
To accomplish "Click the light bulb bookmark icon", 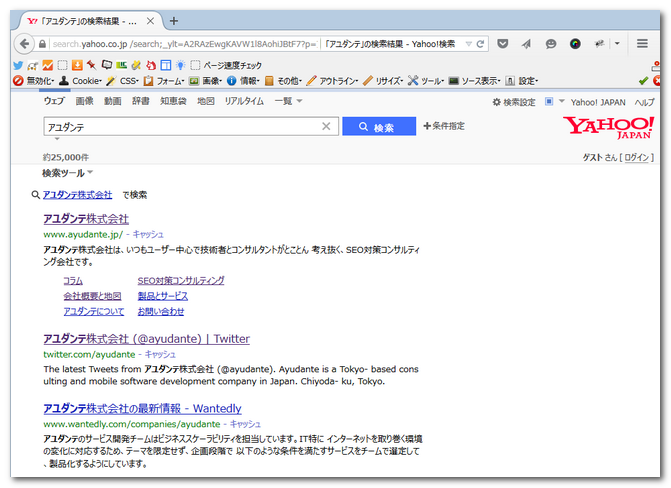I will [180, 65].
